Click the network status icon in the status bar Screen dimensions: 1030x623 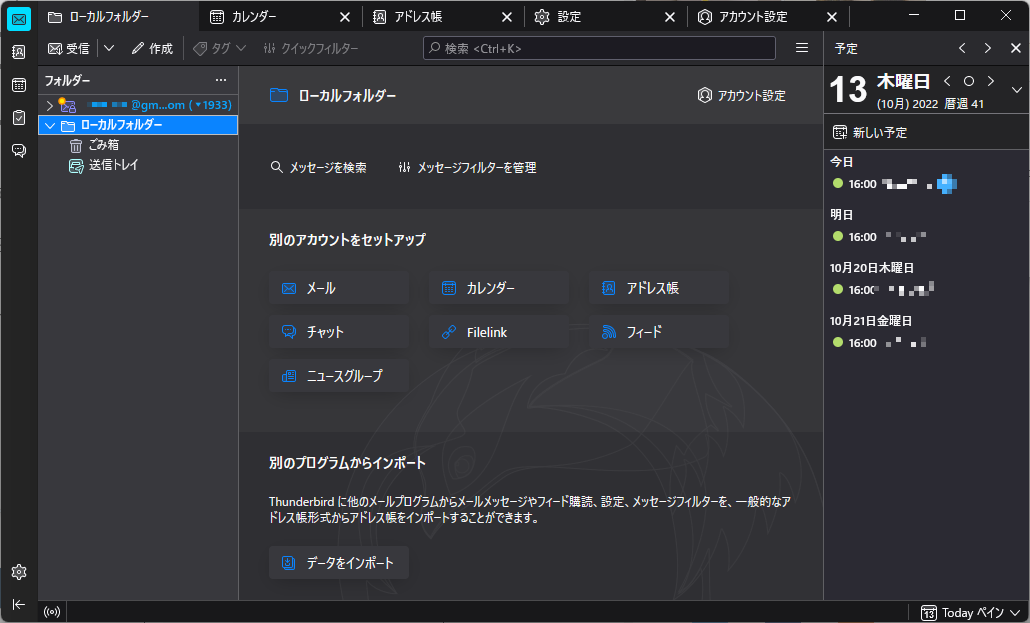(x=51, y=611)
